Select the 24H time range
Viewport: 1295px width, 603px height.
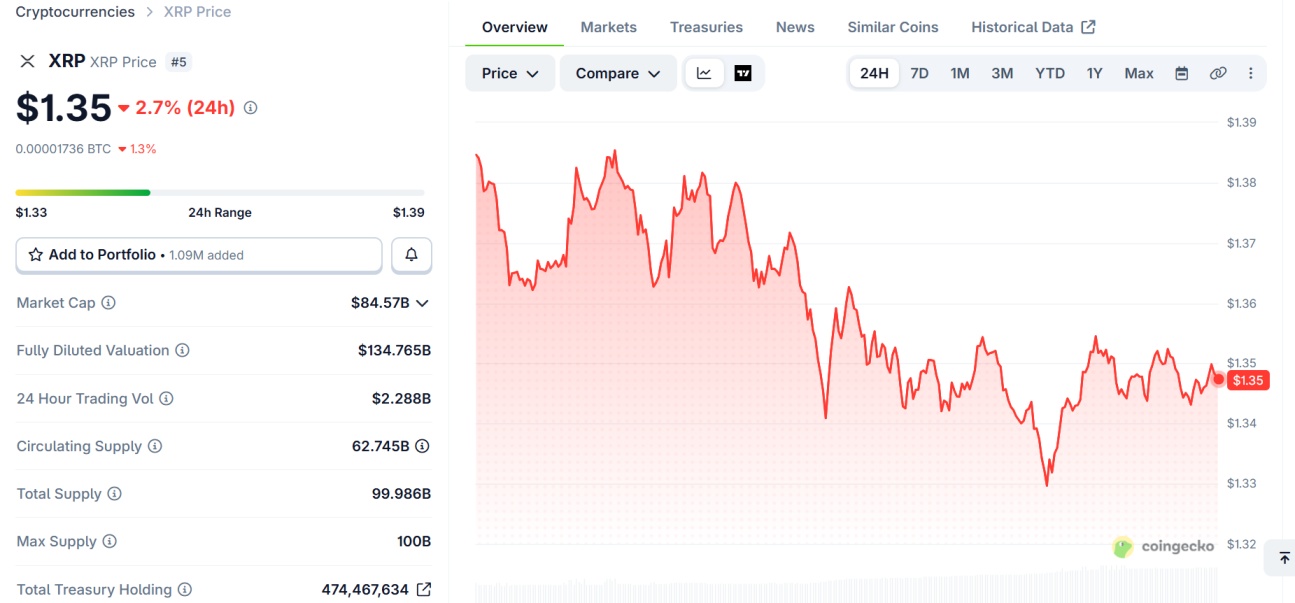(874, 73)
